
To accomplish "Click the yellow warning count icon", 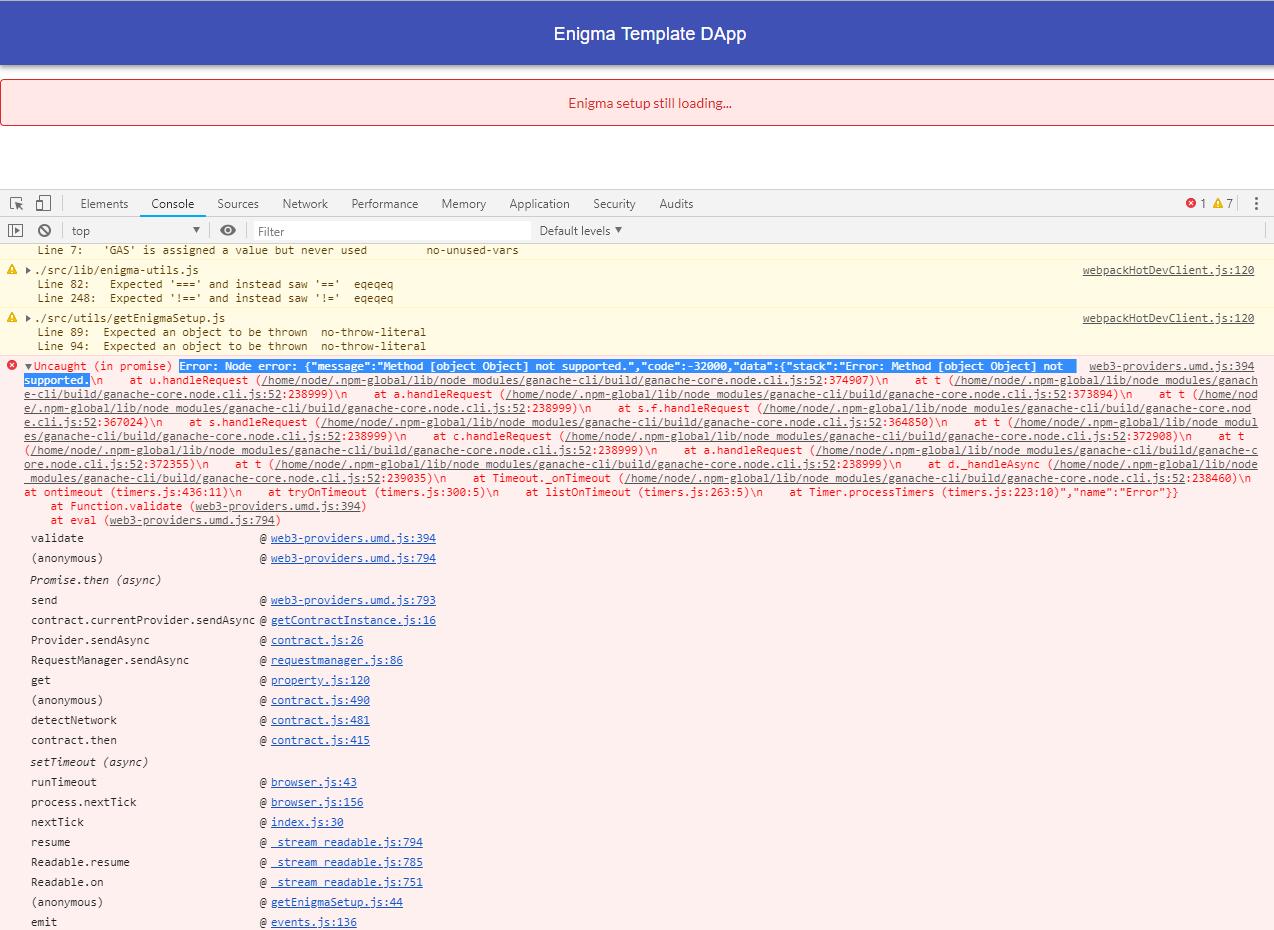I will [x=1218, y=203].
